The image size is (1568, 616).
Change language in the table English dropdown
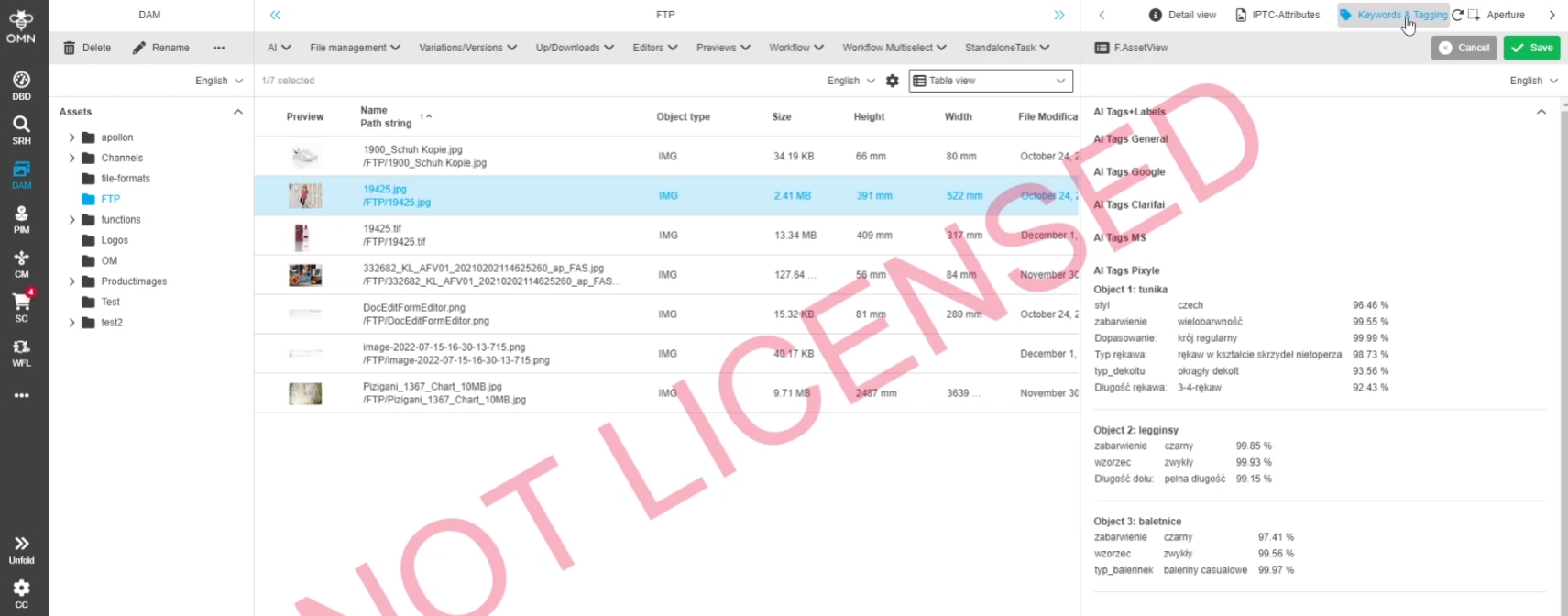[850, 81]
